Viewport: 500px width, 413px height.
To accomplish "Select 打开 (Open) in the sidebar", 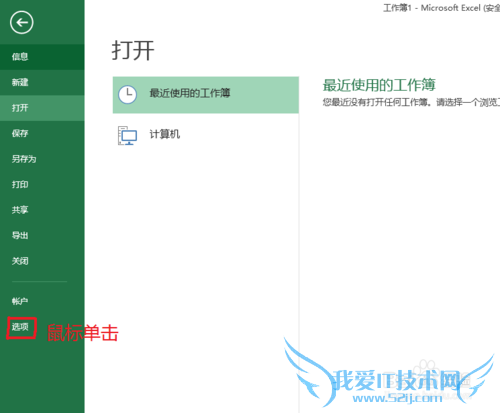I will (x=42, y=108).
